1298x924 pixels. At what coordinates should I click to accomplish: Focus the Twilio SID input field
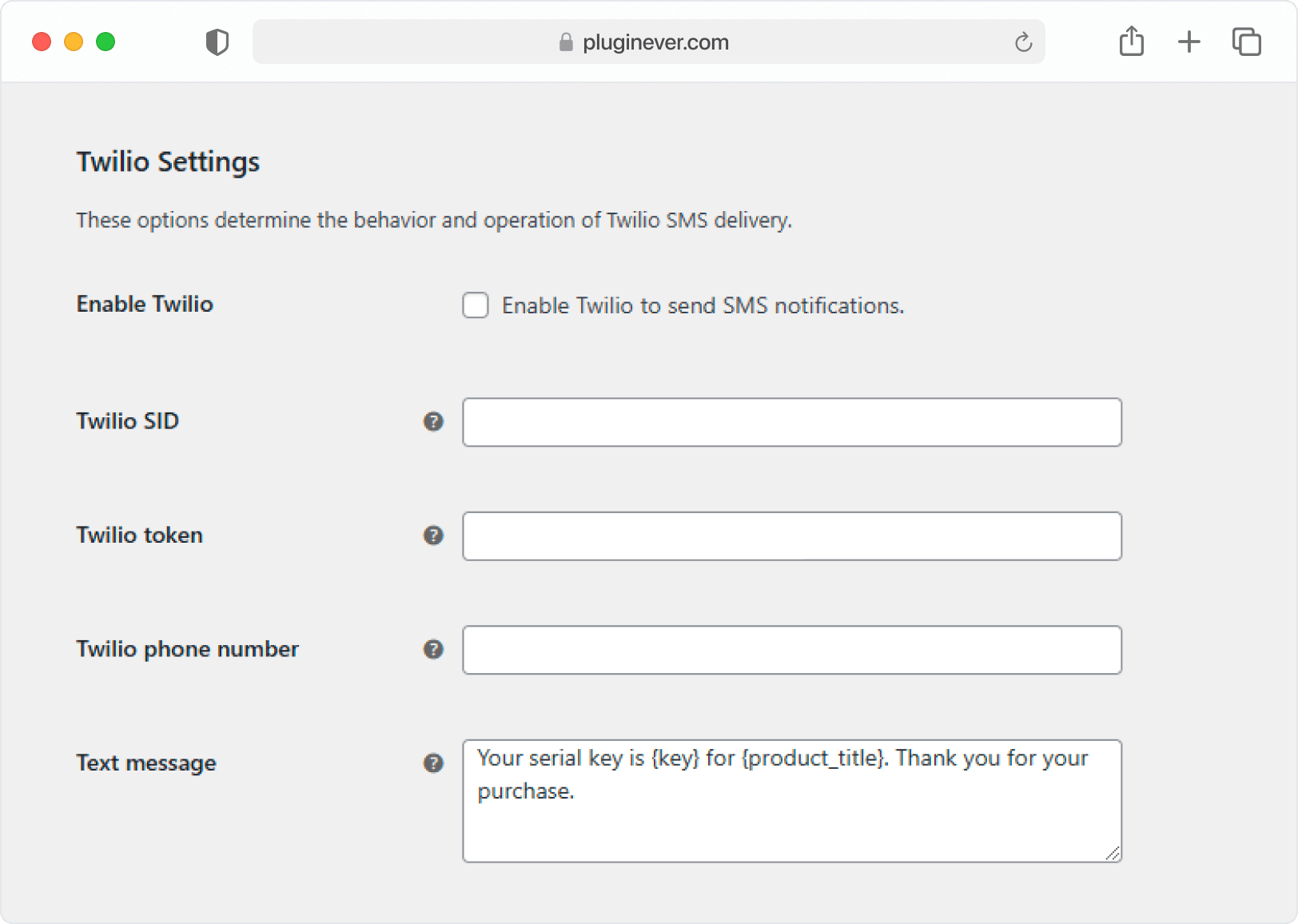click(792, 422)
